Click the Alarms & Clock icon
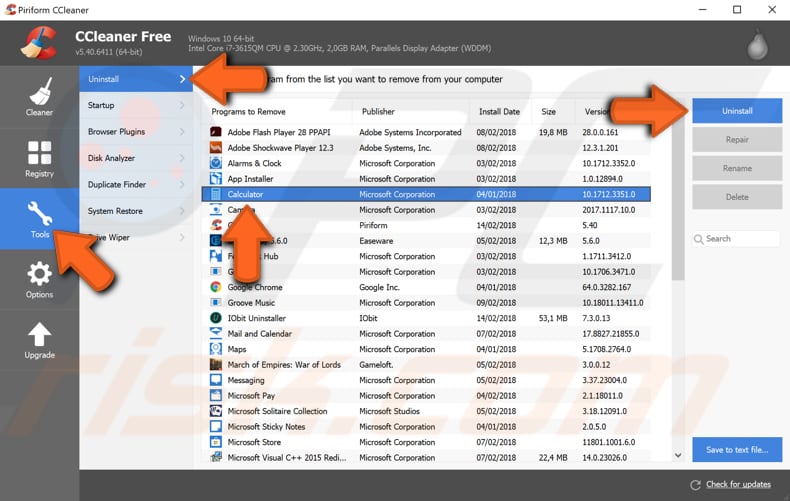Image resolution: width=790 pixels, height=501 pixels. (216, 163)
